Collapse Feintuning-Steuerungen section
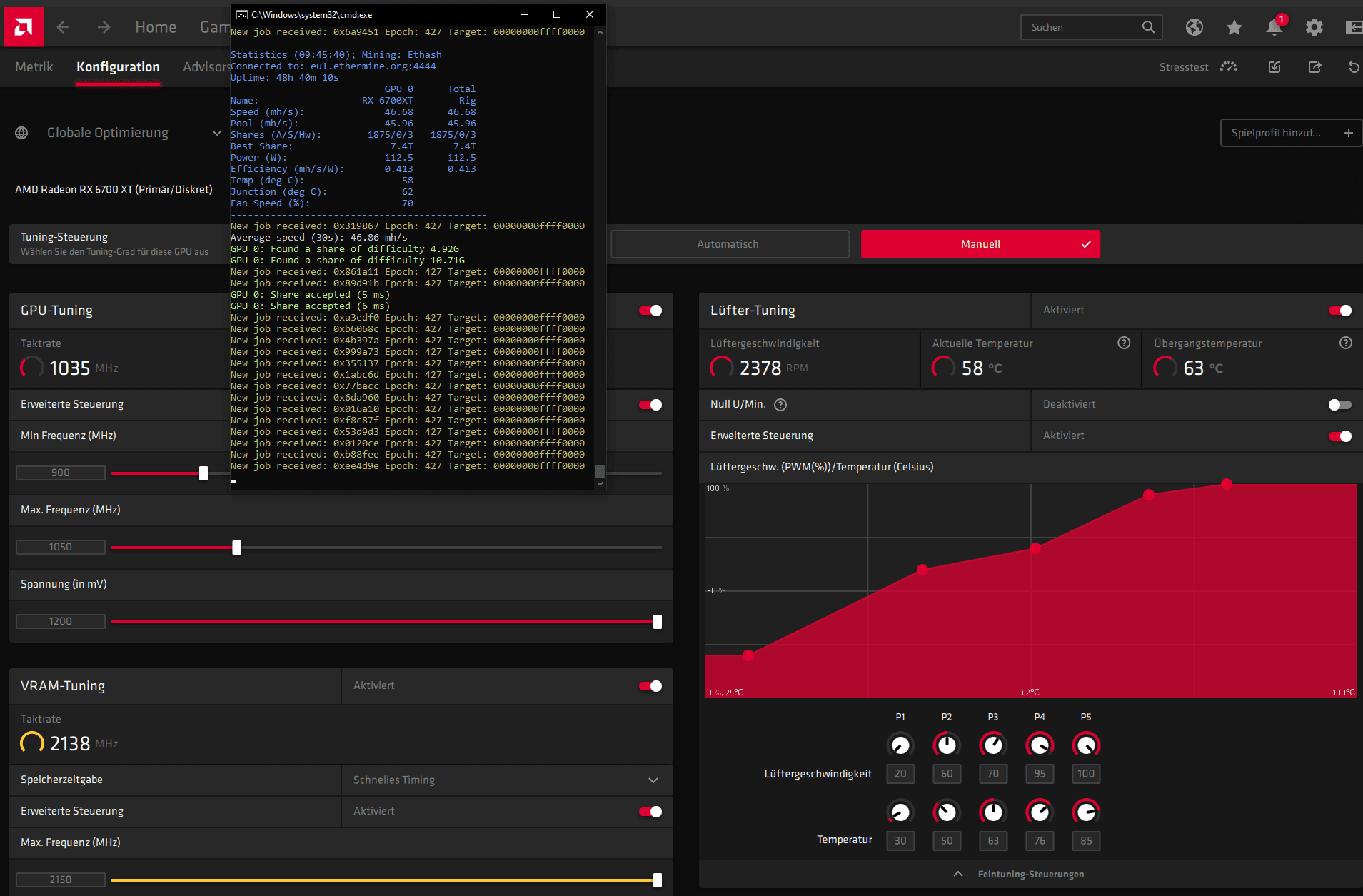 1018,874
